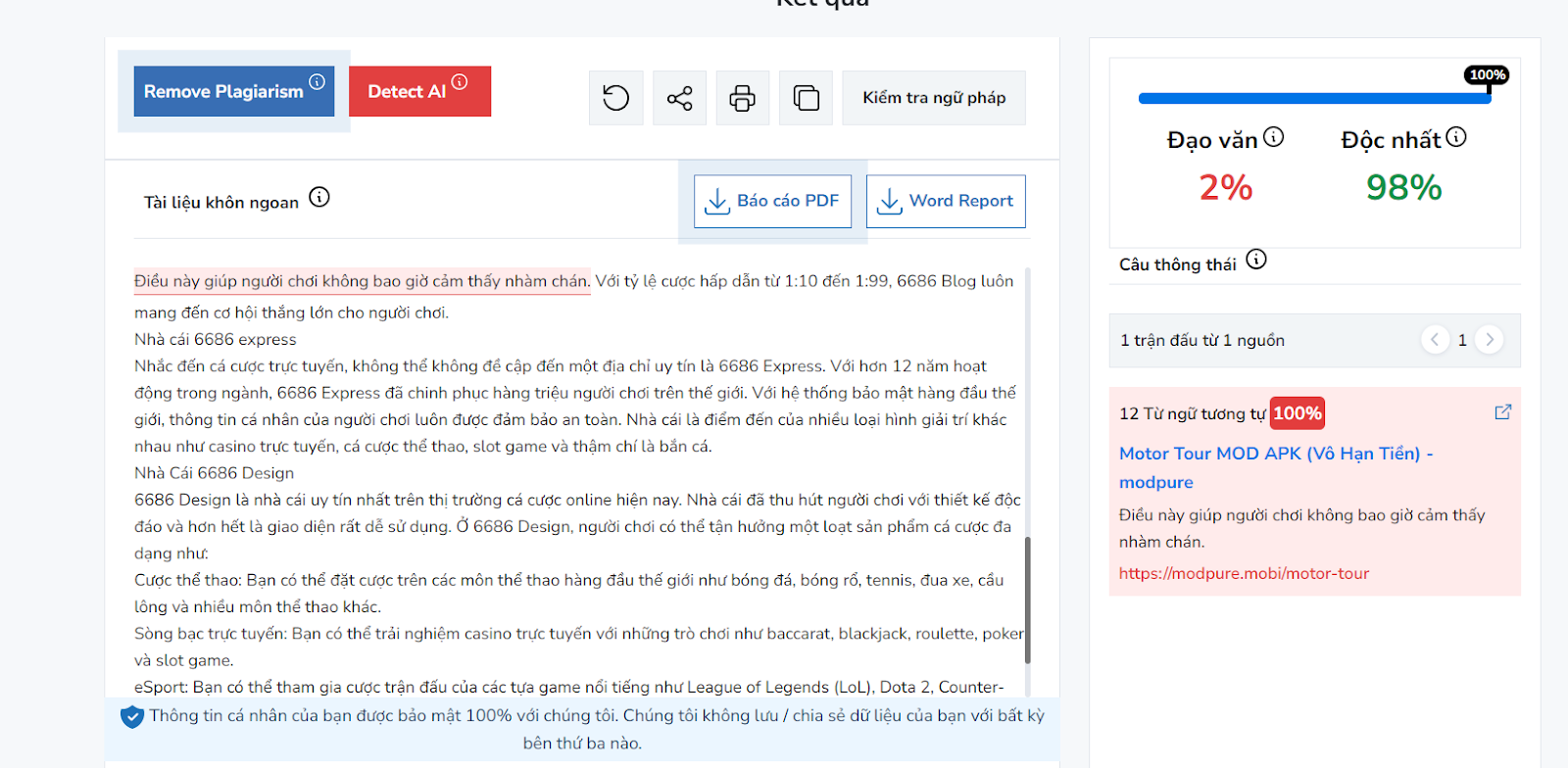Click the shield privacy icon
Viewport: 1568px width, 768px height.
click(132, 716)
